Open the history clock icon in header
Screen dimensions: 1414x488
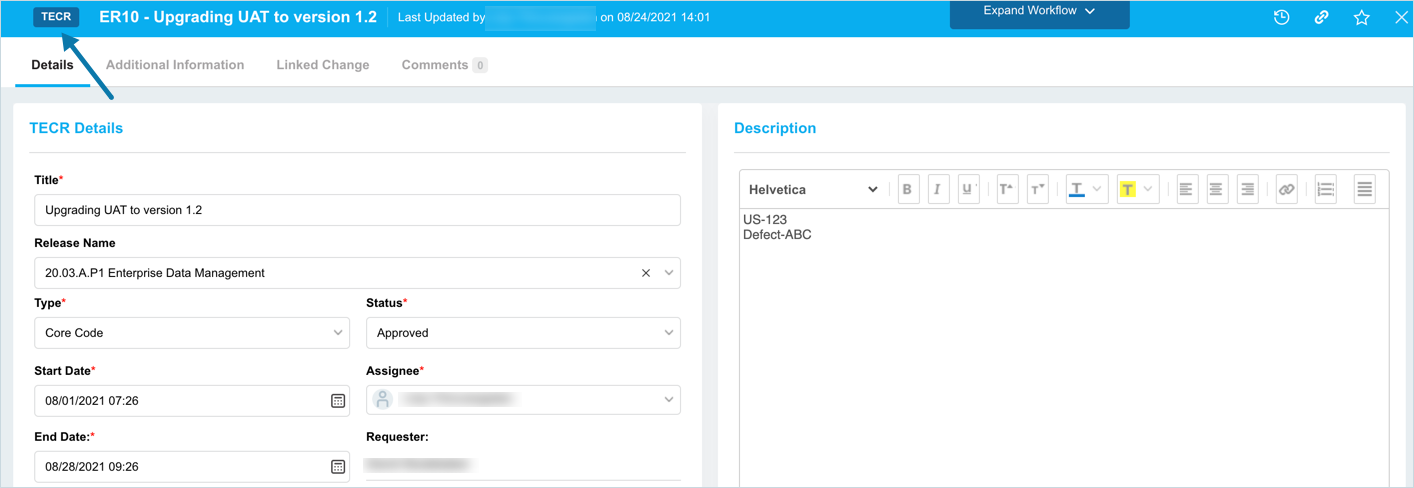[1281, 18]
